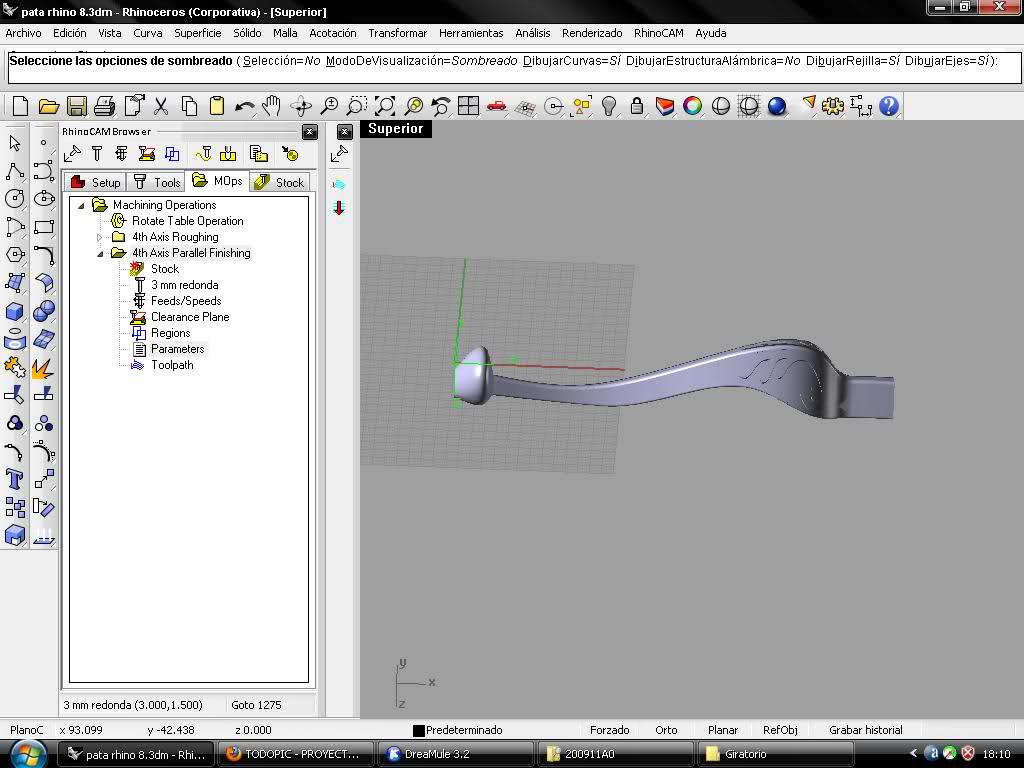Viewport: 1024px width, 768px height.
Task: Collapse the Machining Operations tree root
Action: pos(81,206)
